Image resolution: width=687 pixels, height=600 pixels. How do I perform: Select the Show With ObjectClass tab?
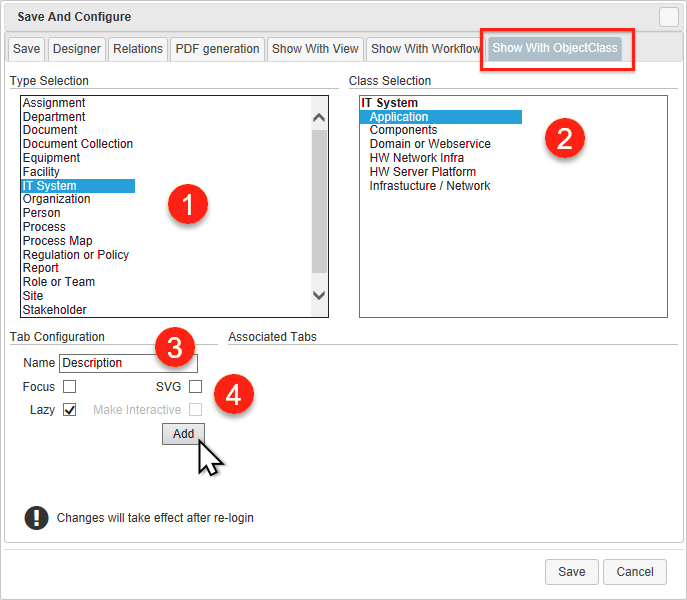coord(555,48)
